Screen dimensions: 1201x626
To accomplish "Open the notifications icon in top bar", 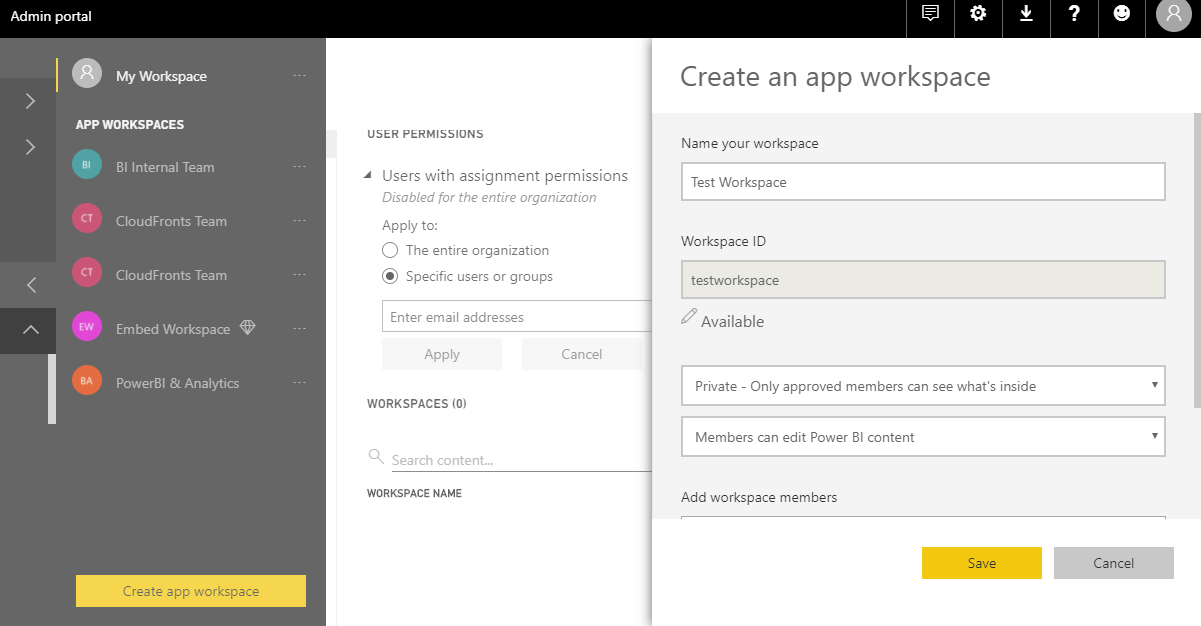I will click(x=930, y=14).
